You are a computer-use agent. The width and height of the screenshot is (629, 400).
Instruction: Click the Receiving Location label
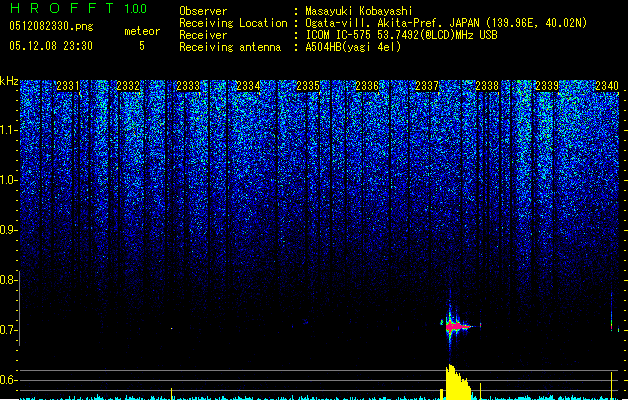click(233, 23)
